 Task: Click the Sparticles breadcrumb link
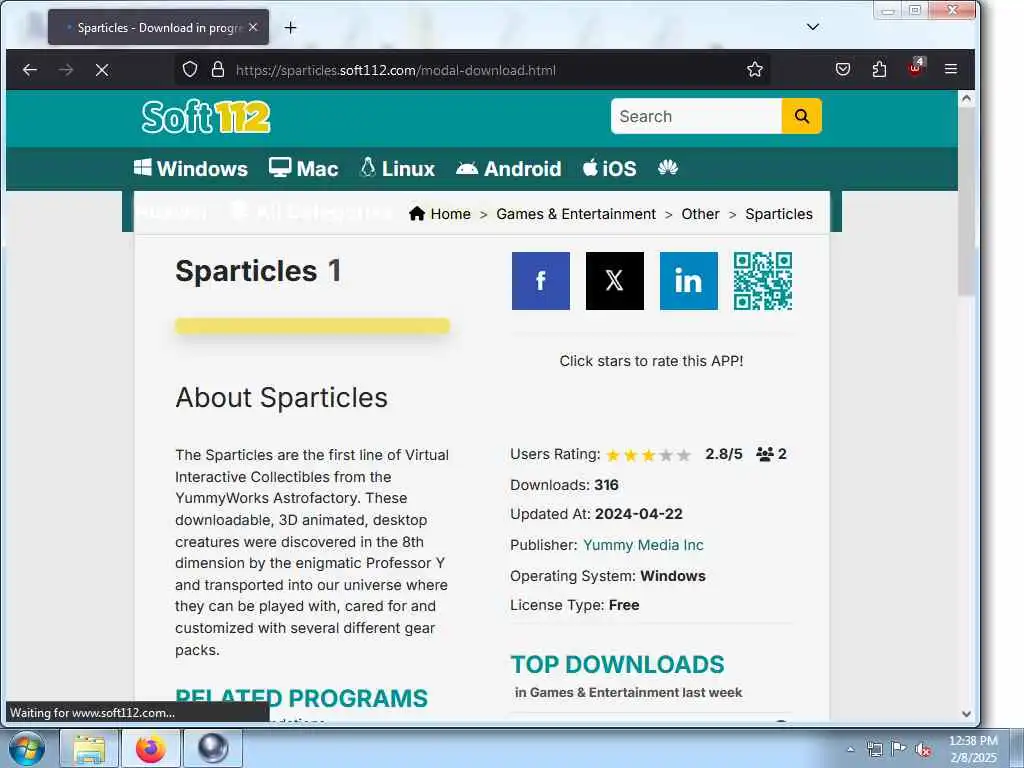point(779,214)
